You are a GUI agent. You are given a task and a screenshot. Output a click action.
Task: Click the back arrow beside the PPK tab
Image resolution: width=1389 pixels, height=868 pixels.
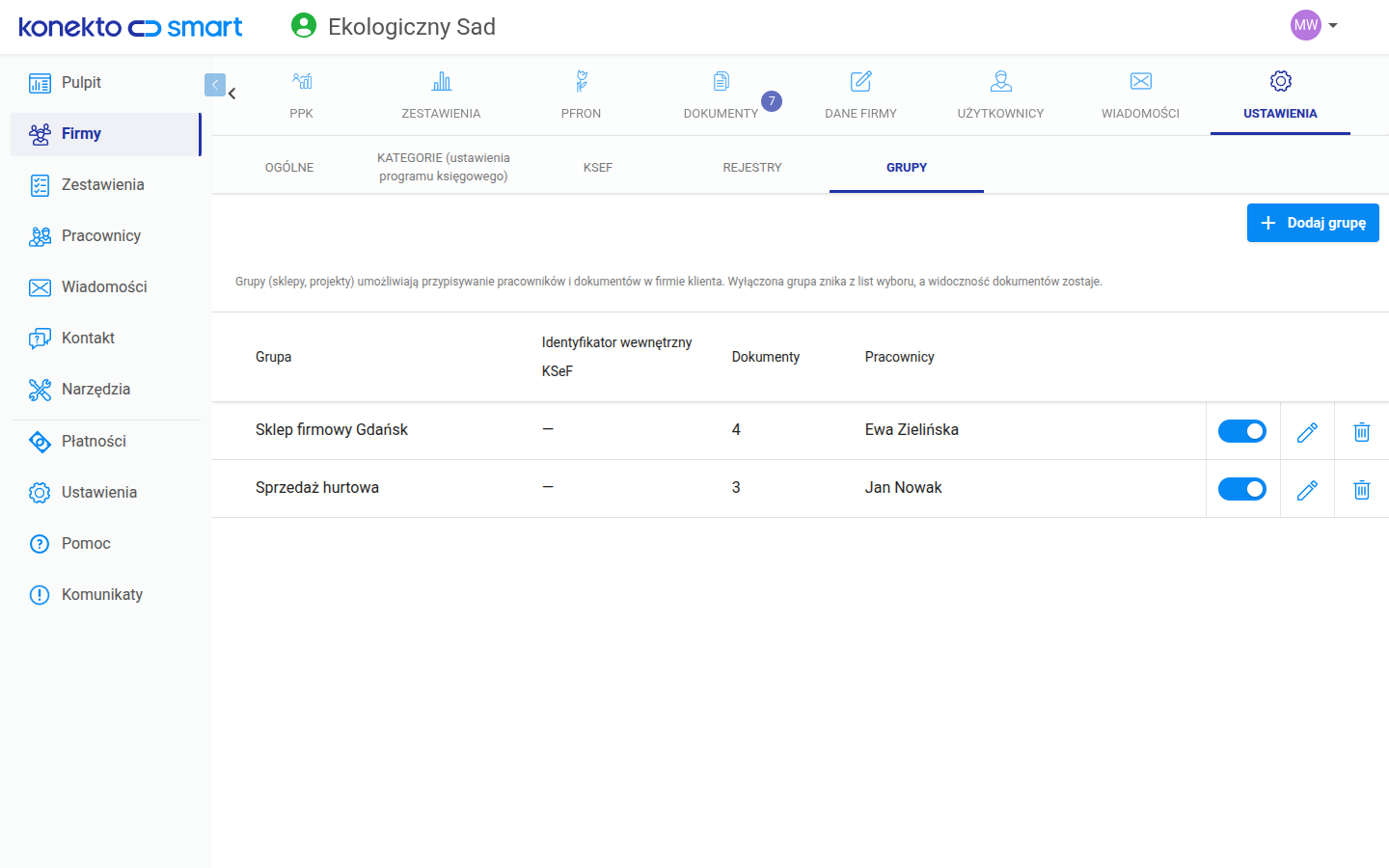pyautogui.click(x=232, y=94)
